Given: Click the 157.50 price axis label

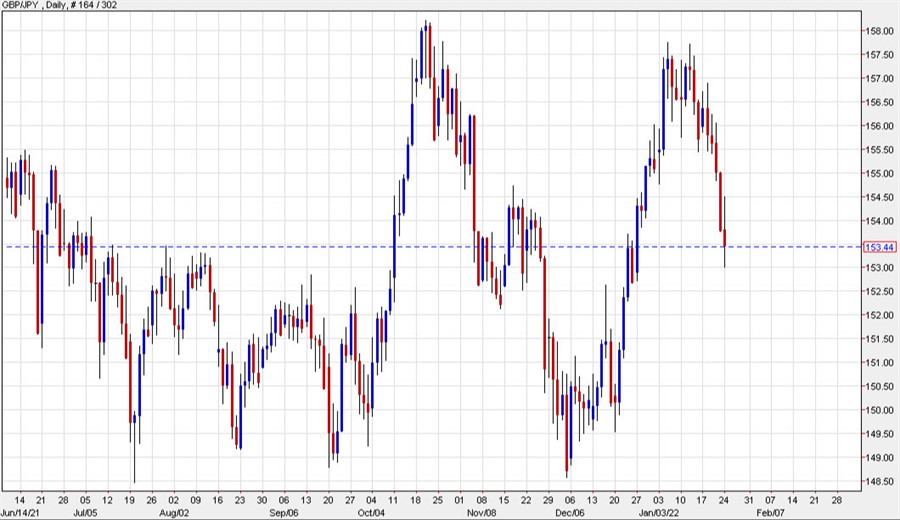Looking at the screenshot, I should tap(879, 55).
